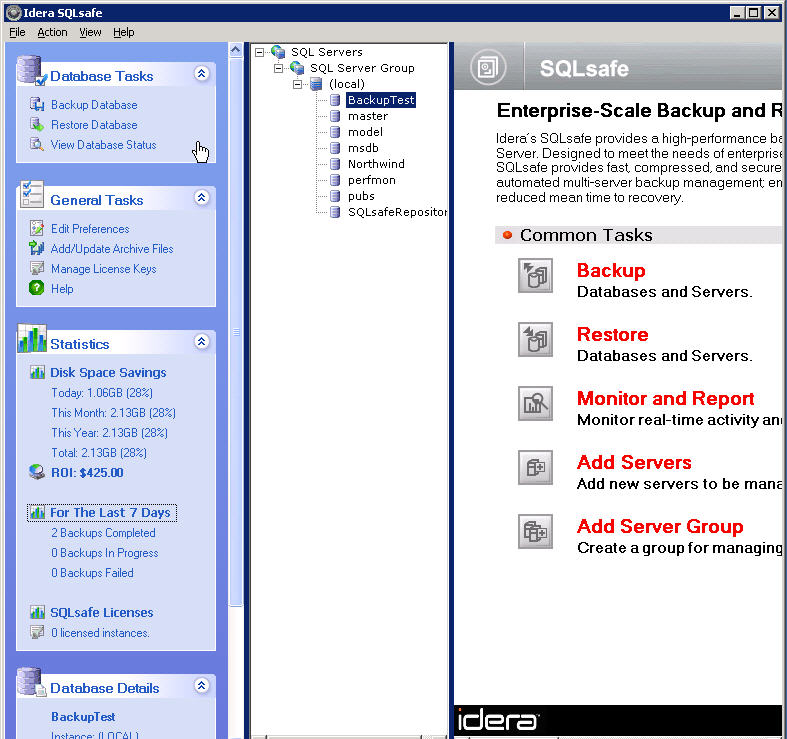Click the BackupTest database icon in tree
This screenshot has height=739, width=787.
[x=335, y=100]
